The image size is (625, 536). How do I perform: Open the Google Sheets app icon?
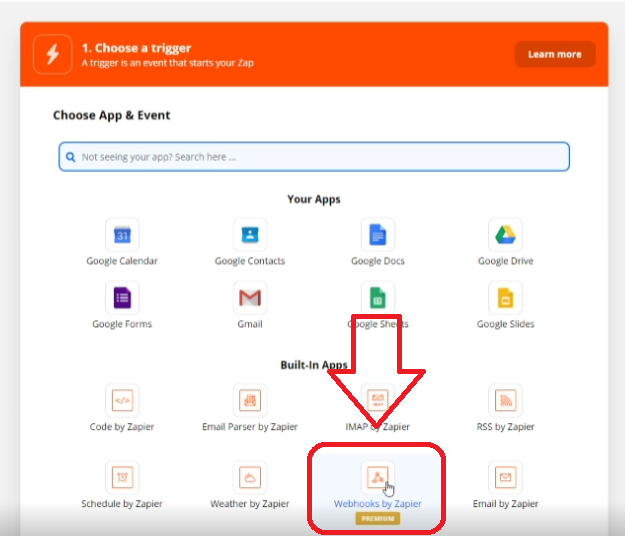coord(377,298)
